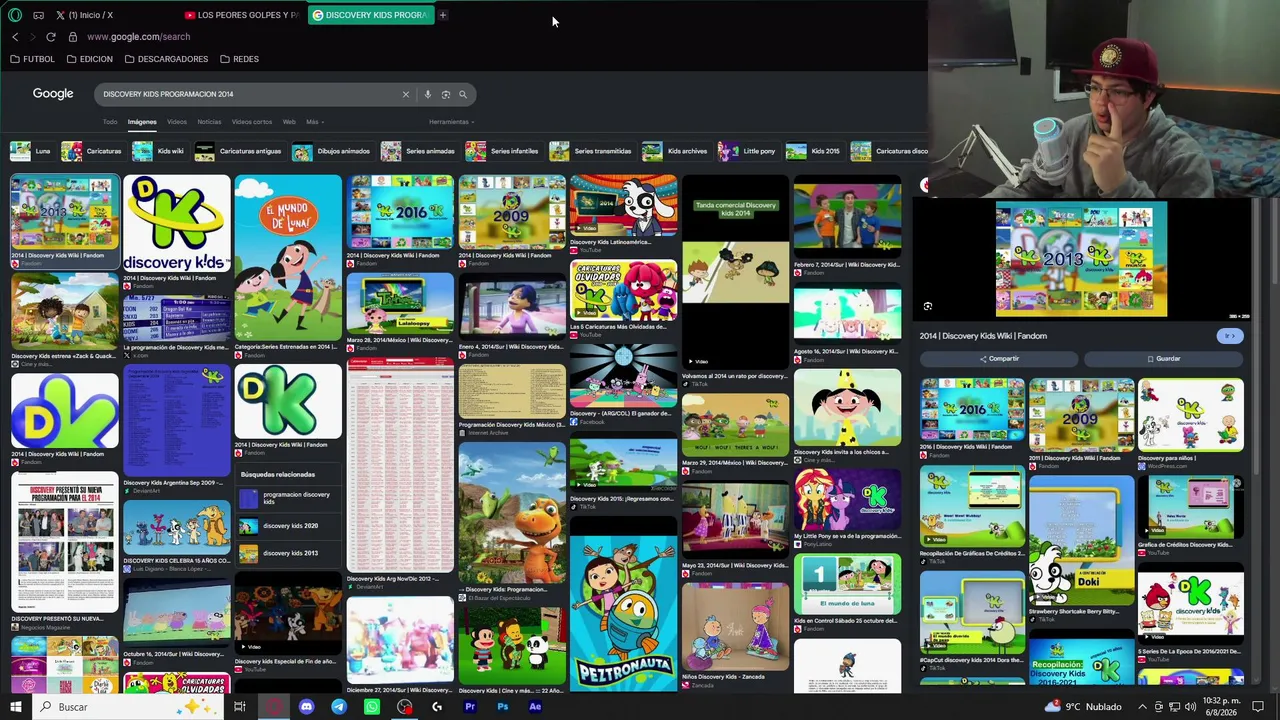Open Task View on the taskbar

240,707
